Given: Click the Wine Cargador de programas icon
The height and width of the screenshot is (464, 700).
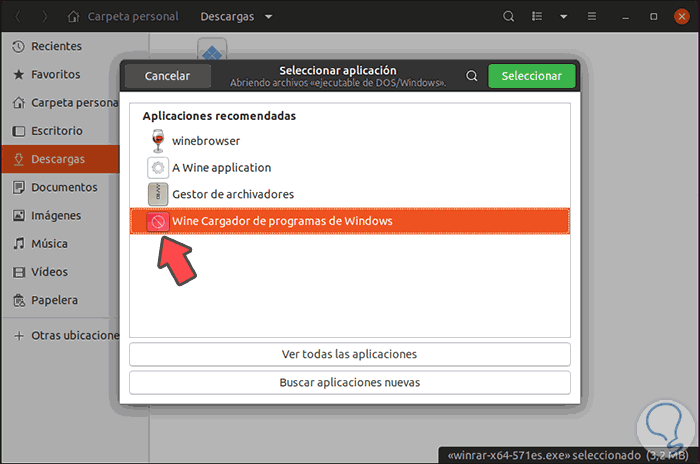Looking at the screenshot, I should click(x=158, y=221).
